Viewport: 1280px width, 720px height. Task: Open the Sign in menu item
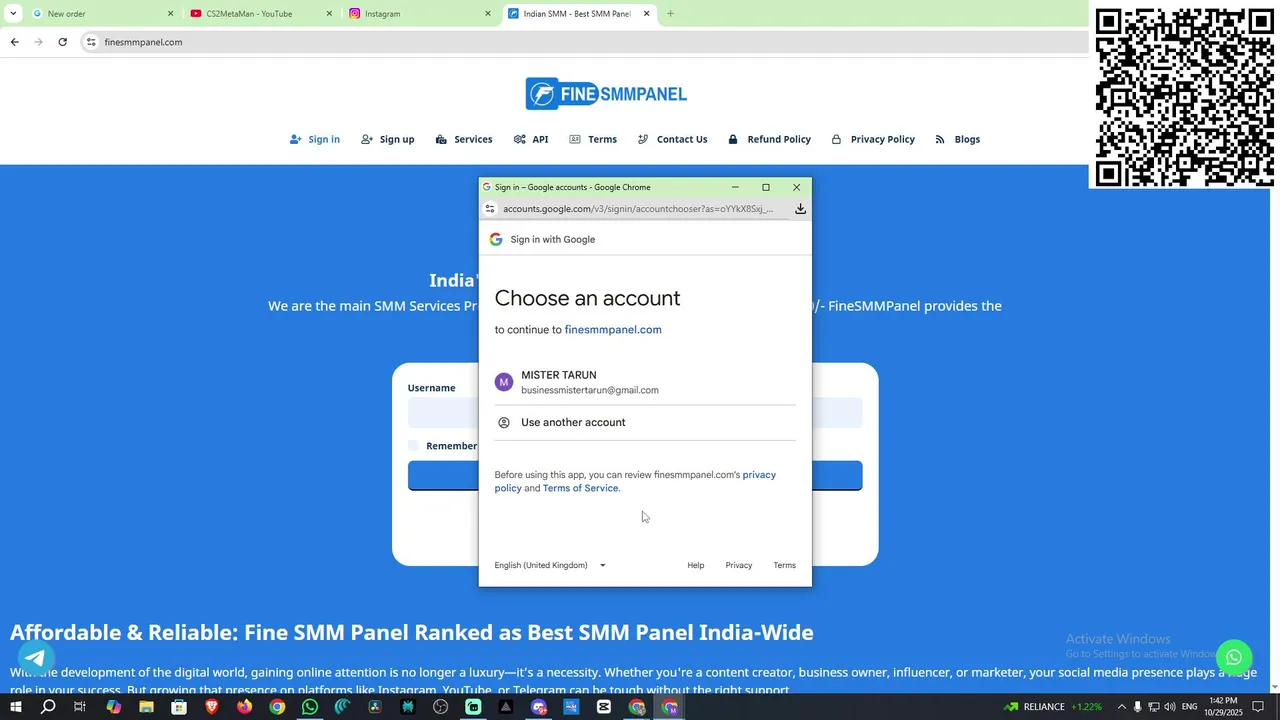coord(315,139)
